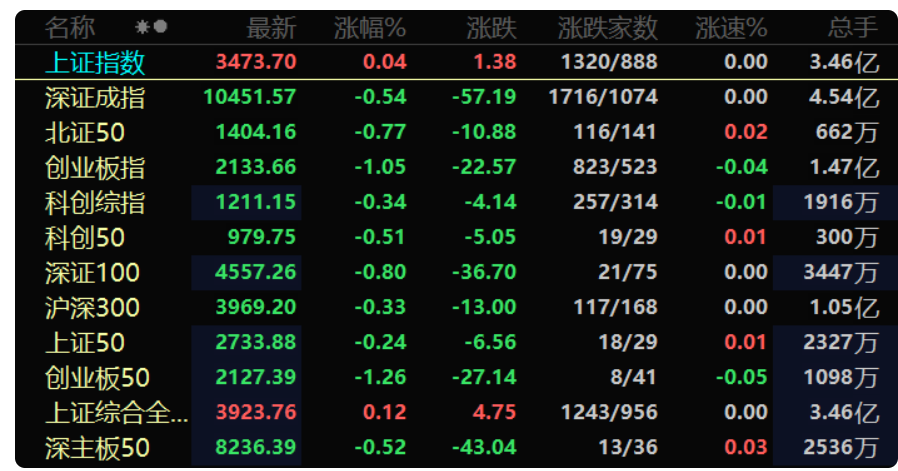898x471 pixels.
Task: Click the 深主板50 price 8236.39
Action: pos(255,447)
